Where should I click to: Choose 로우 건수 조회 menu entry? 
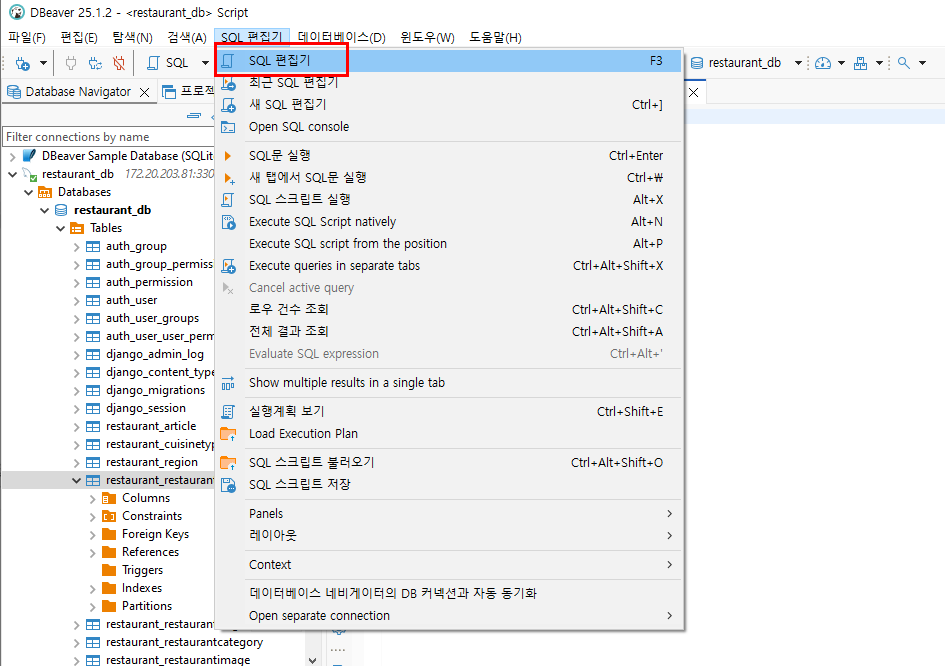click(450, 309)
